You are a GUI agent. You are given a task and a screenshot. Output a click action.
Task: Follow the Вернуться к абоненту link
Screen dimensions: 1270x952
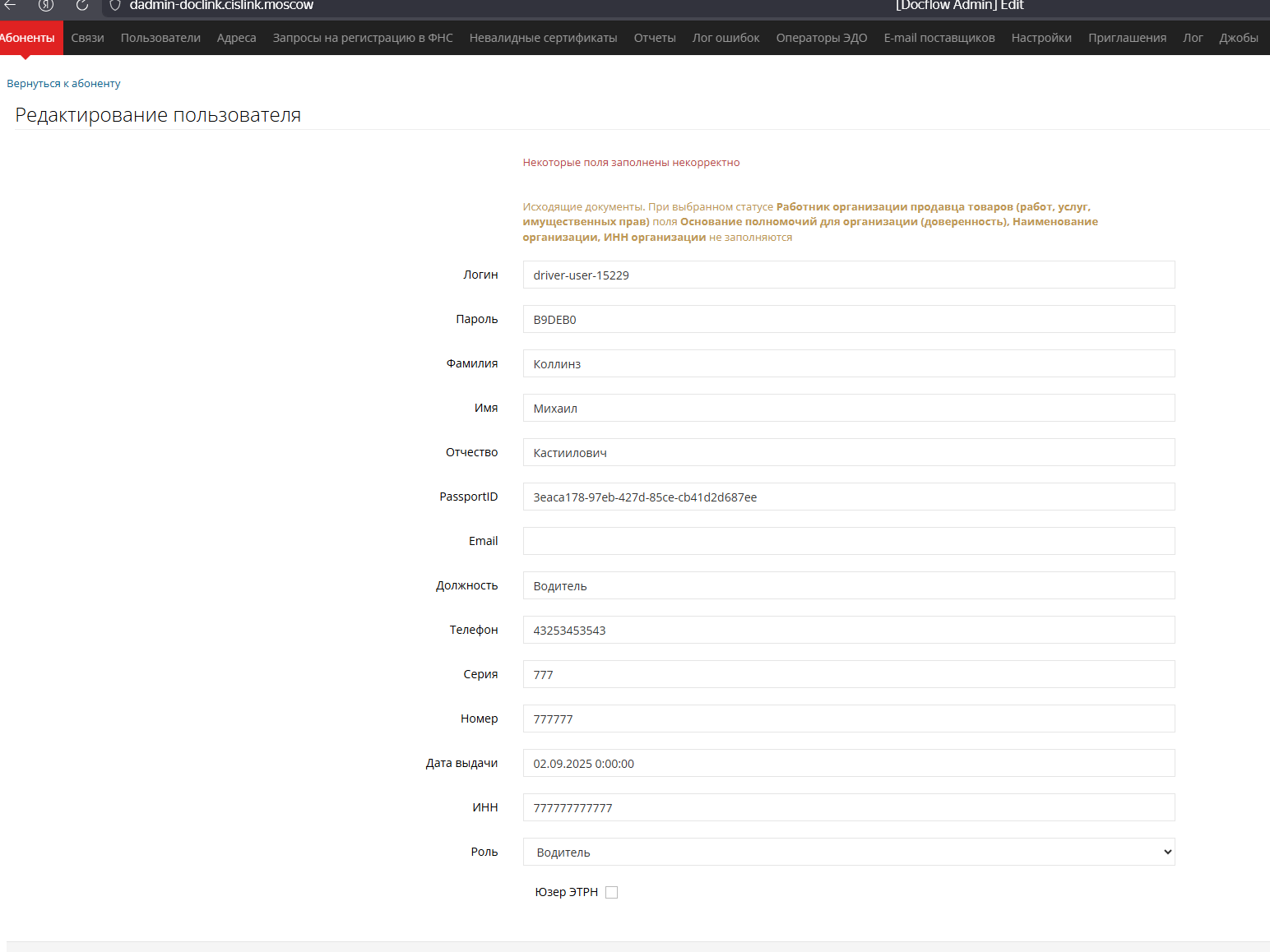click(x=63, y=83)
